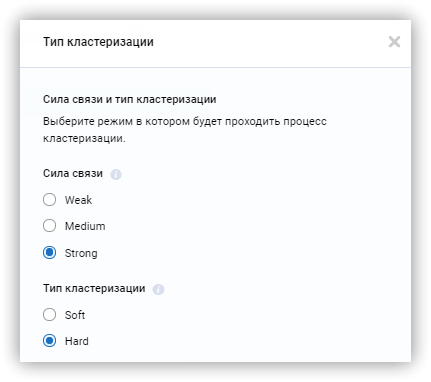Click the 'Тип кластеризации' dialog title
Image resolution: width=431 pixels, height=382 pixels.
[x=98, y=42]
